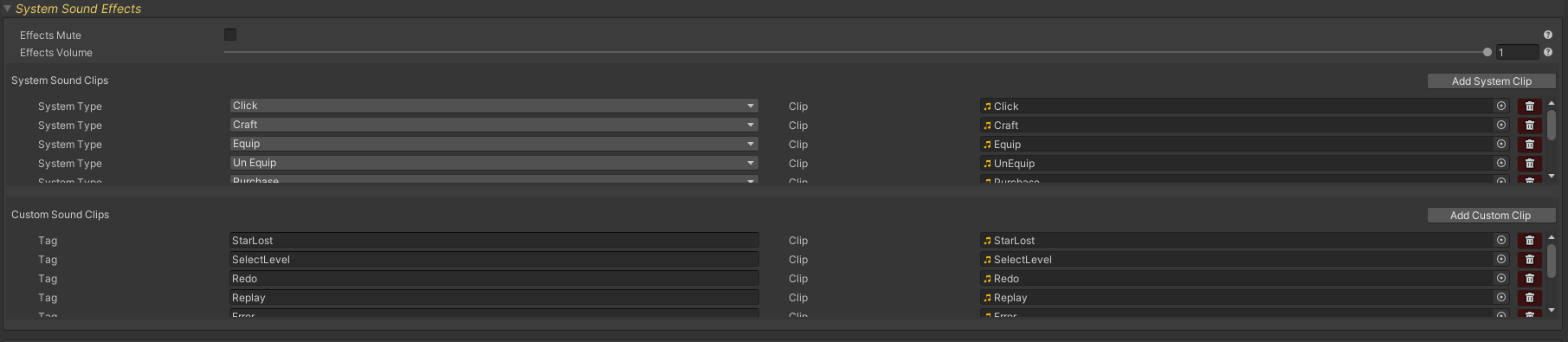Open object picker for UnEquip clip
1568x342 pixels.
tap(1501, 163)
